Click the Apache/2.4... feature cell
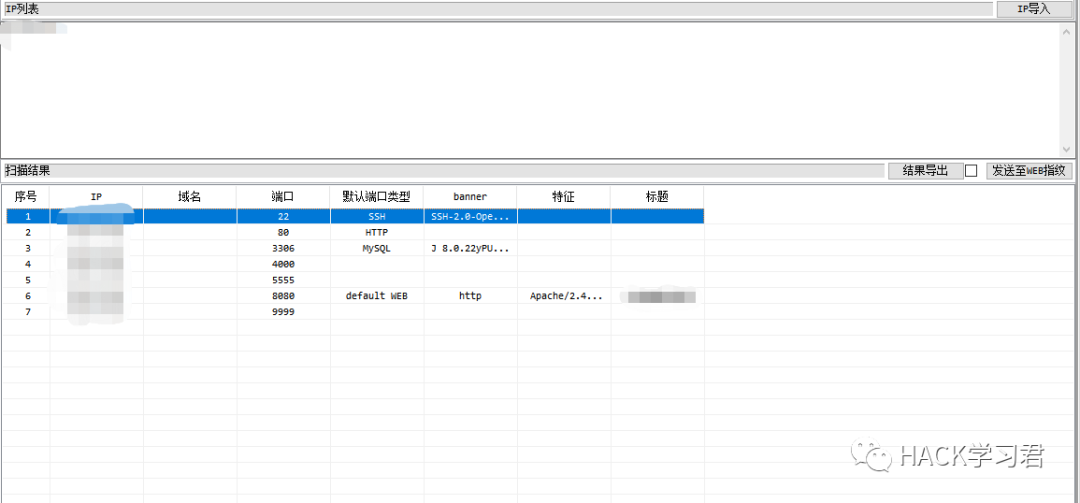The image size is (1080, 503). coord(566,296)
